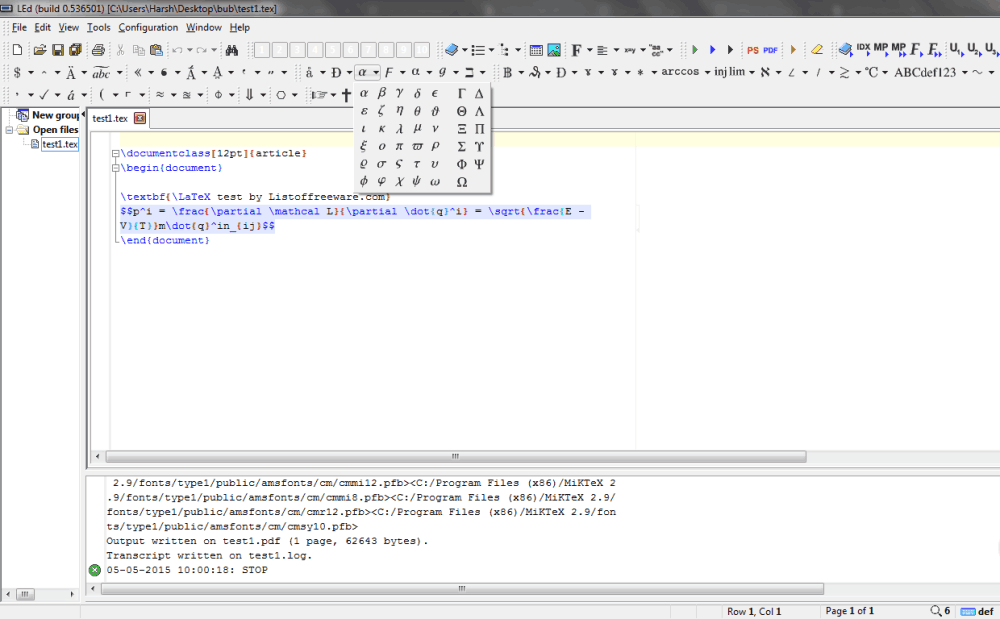Insert mu from Greek palette
1000x619 pixels.
point(417,128)
